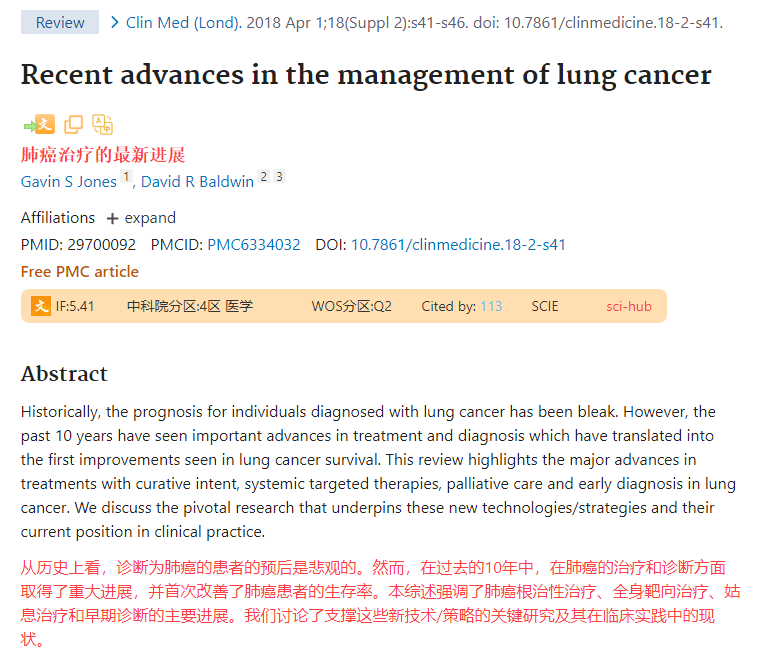Screen dimensions: 761x658
Task: Open the PMC6334032 link
Action: pyautogui.click(x=253, y=245)
